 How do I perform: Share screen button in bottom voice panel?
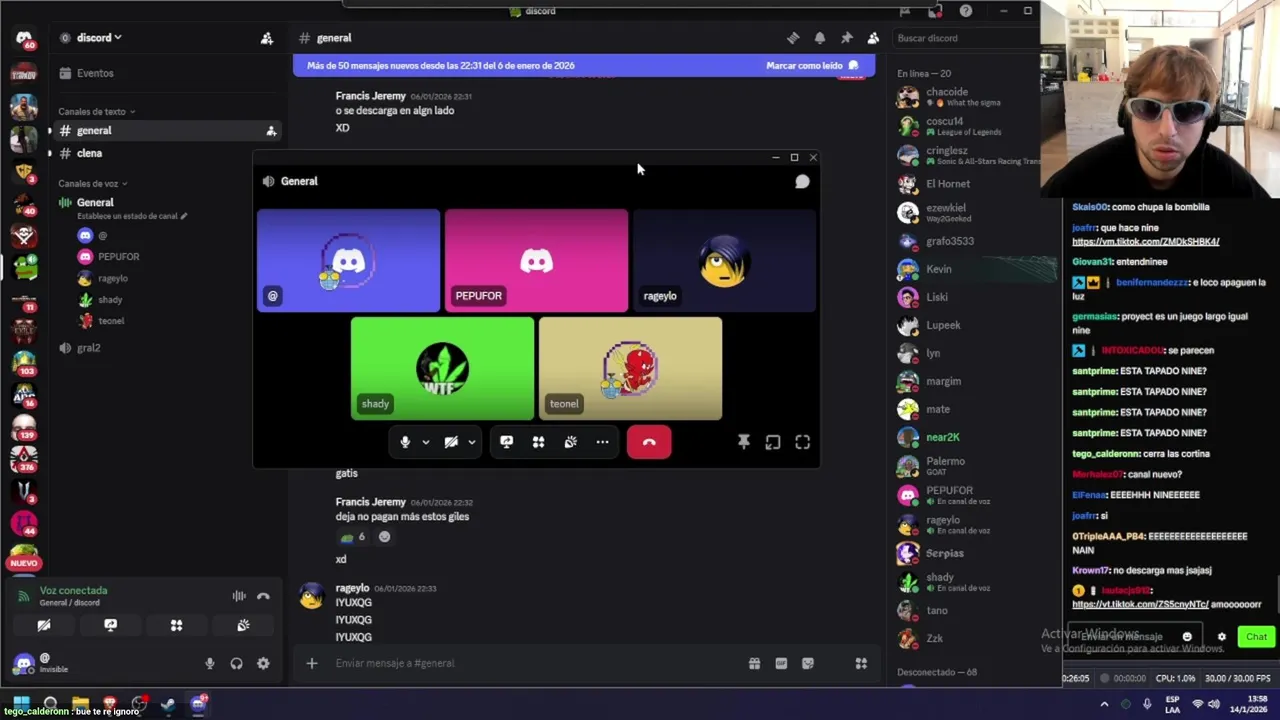tap(110, 625)
